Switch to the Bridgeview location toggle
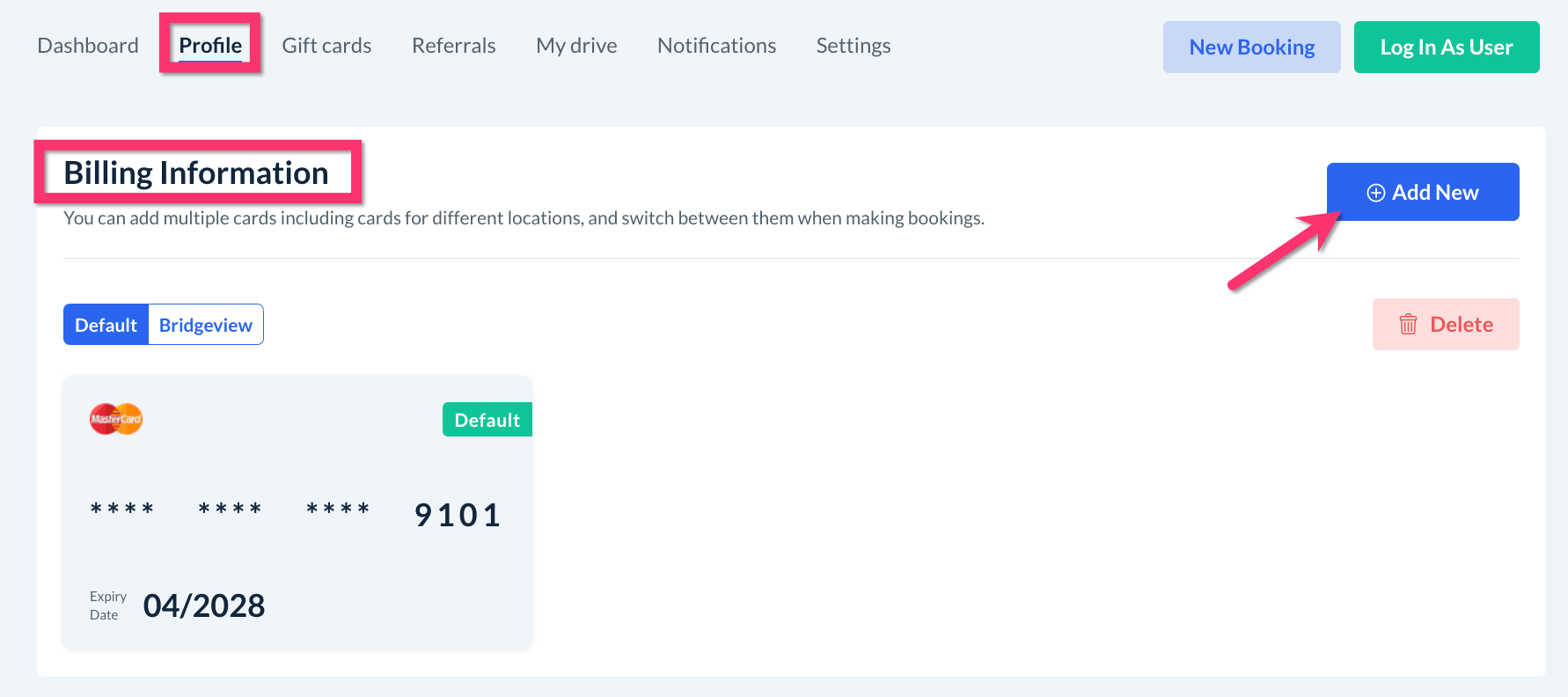This screenshot has width=1568, height=697. pos(206,325)
